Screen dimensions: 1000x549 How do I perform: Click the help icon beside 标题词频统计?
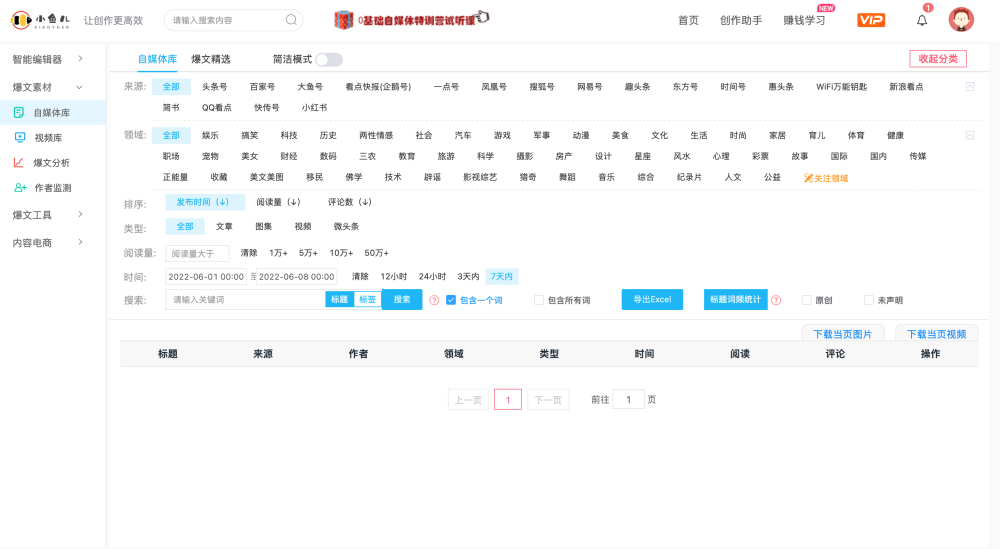pyautogui.click(x=776, y=300)
